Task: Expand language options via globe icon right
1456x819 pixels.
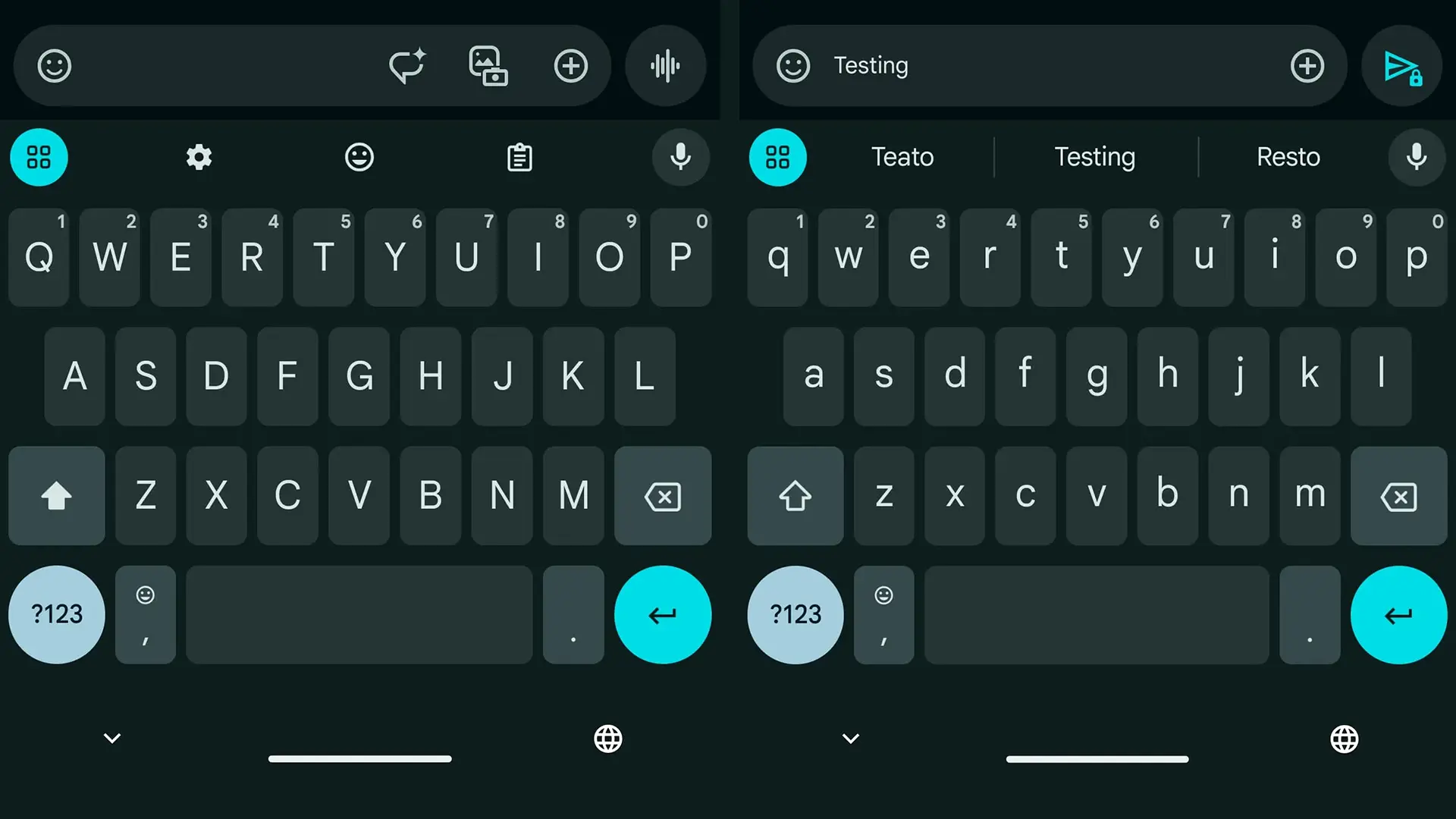Action: tap(1345, 739)
